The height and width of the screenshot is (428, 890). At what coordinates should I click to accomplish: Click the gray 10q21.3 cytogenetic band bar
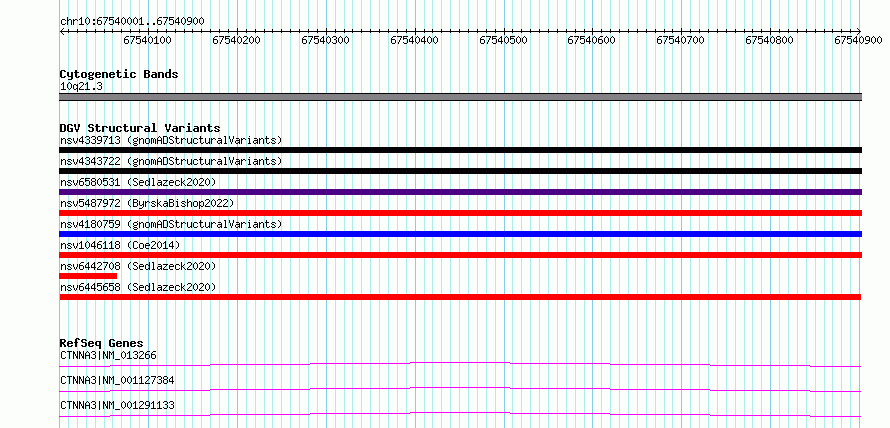click(x=460, y=97)
